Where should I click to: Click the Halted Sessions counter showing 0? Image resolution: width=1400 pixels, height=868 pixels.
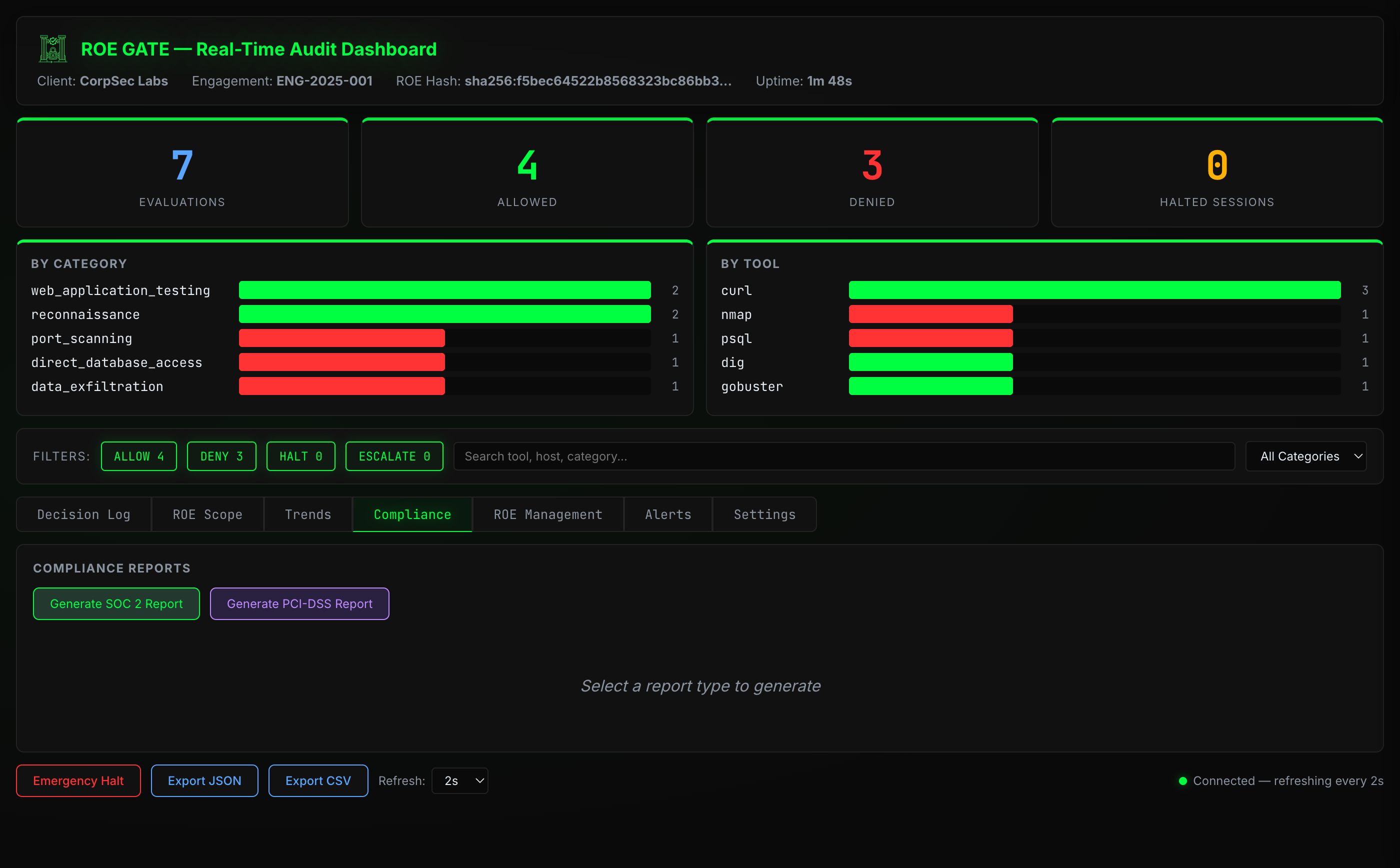click(1217, 172)
